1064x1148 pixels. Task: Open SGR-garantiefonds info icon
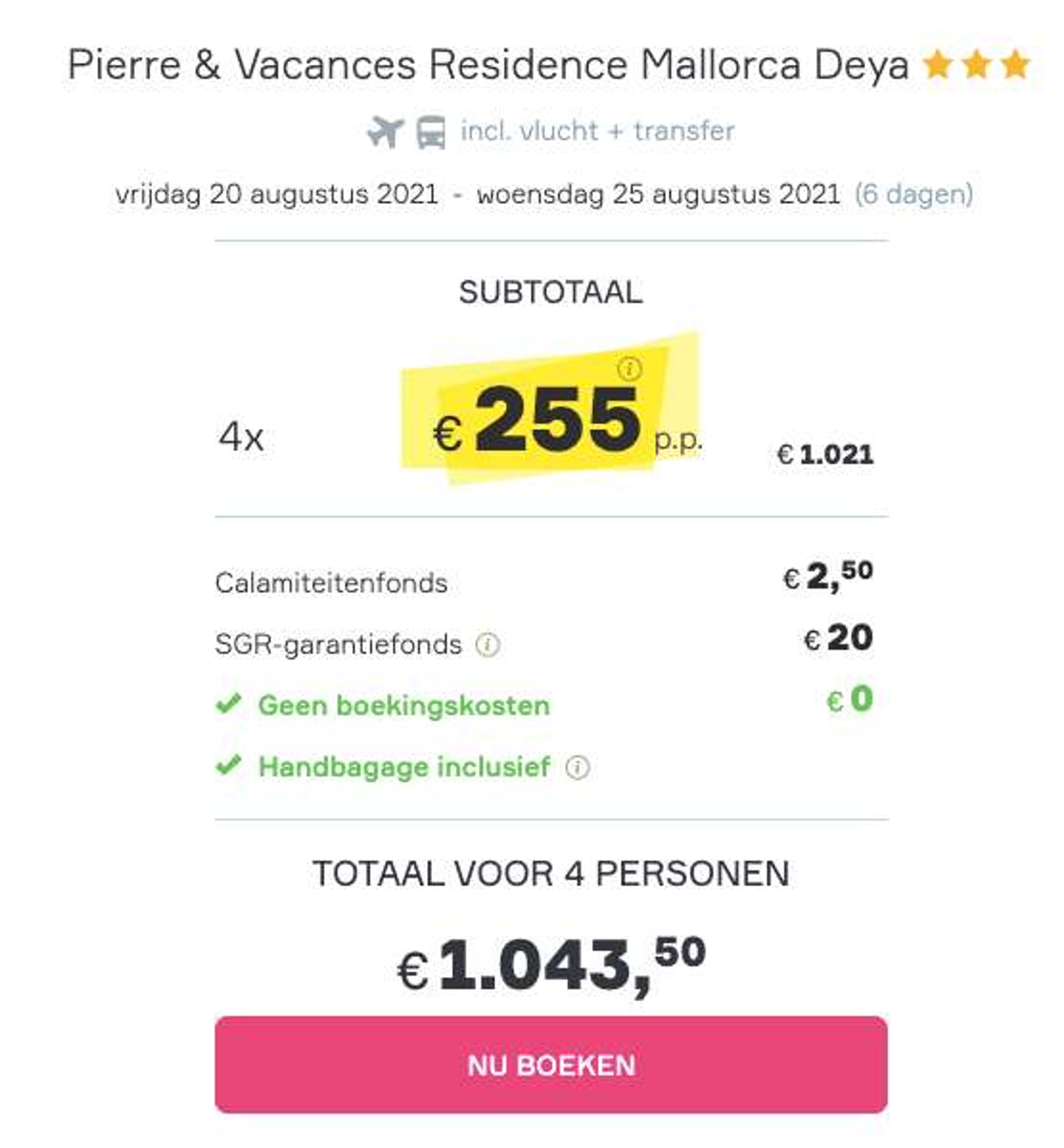tap(488, 644)
